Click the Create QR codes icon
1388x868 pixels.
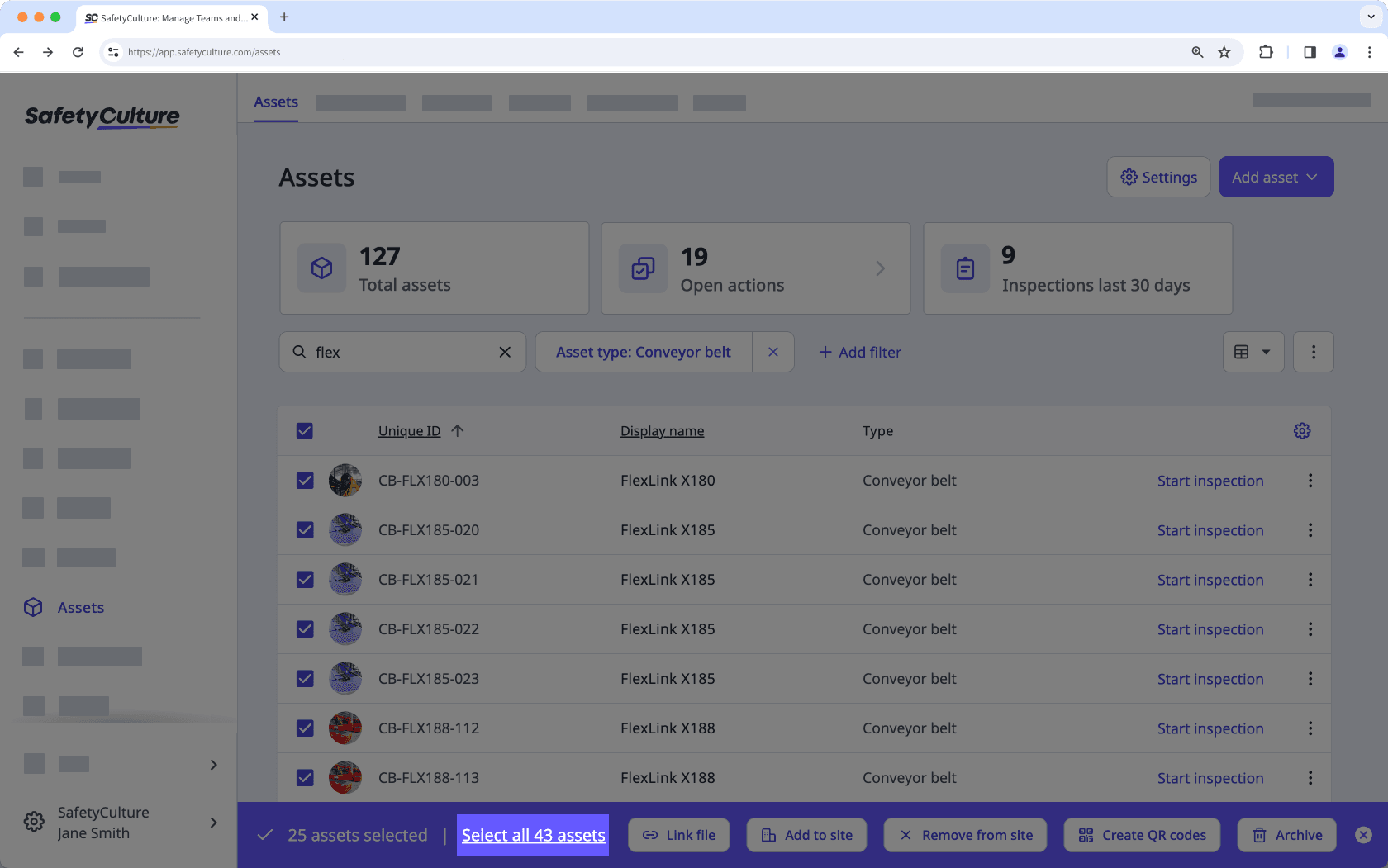coord(1086,835)
